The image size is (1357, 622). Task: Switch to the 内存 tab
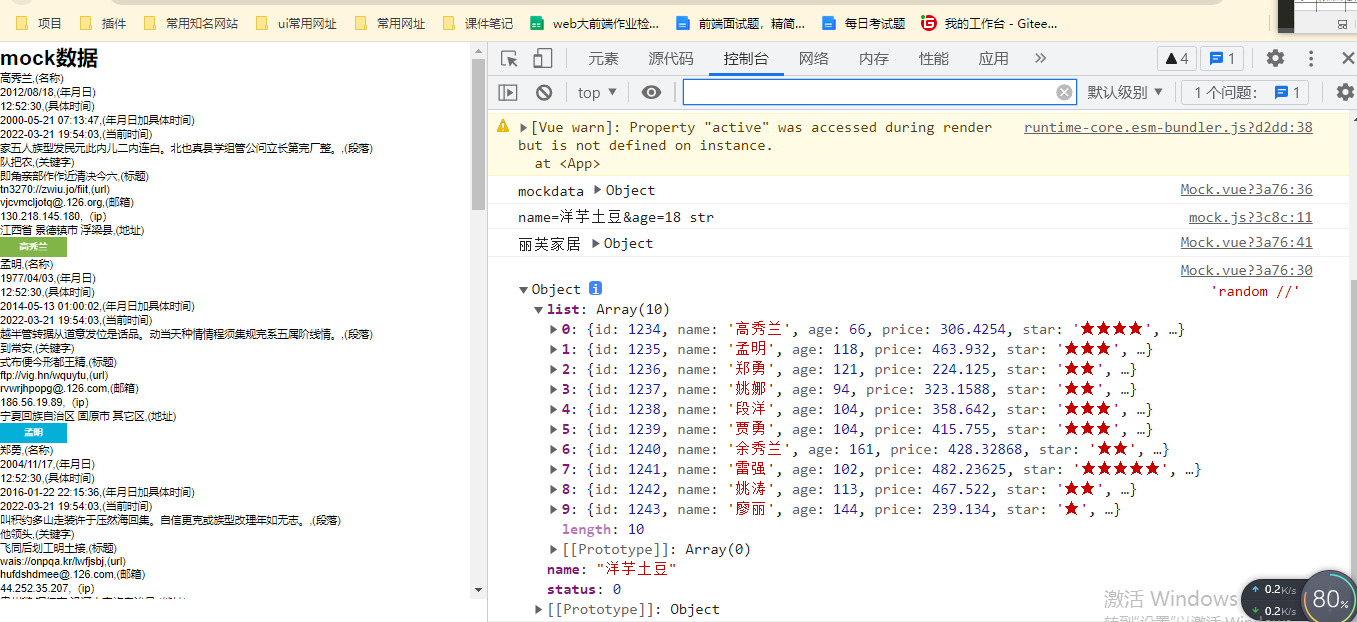(x=873, y=59)
